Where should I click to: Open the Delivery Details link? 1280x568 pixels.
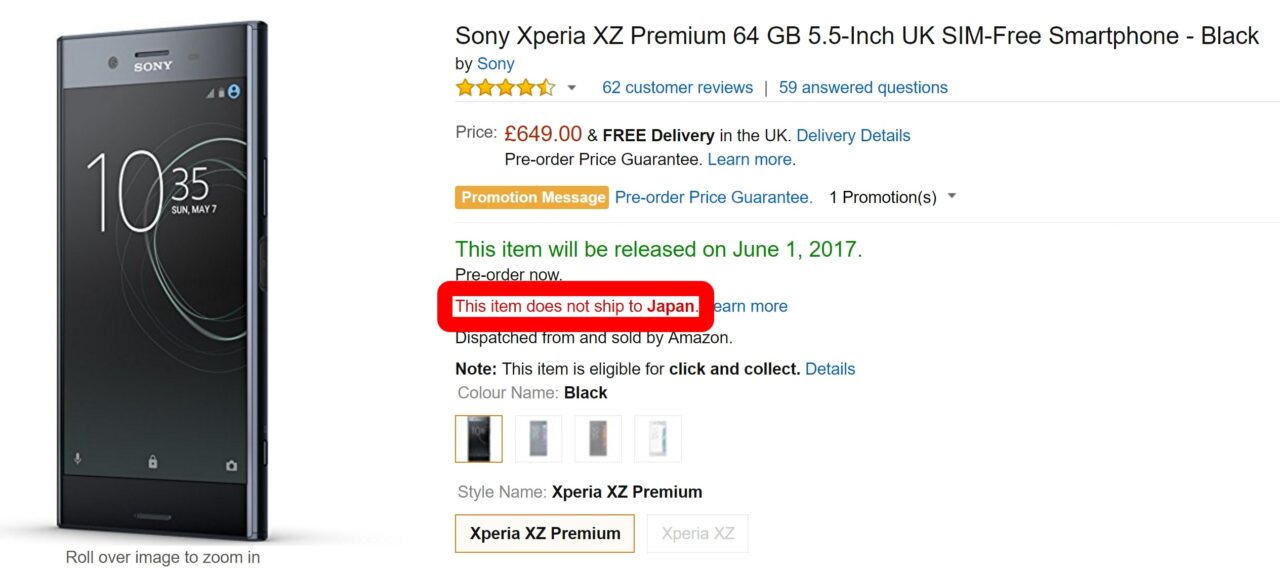pos(853,135)
